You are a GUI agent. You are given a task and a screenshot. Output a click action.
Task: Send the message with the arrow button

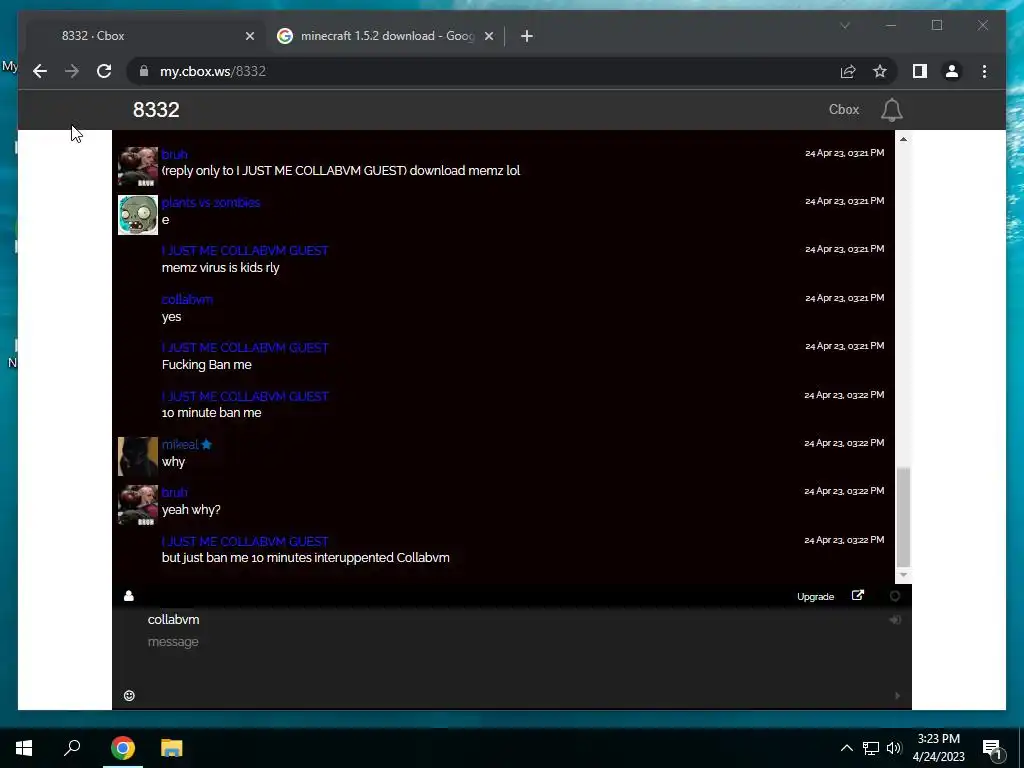pos(897,696)
